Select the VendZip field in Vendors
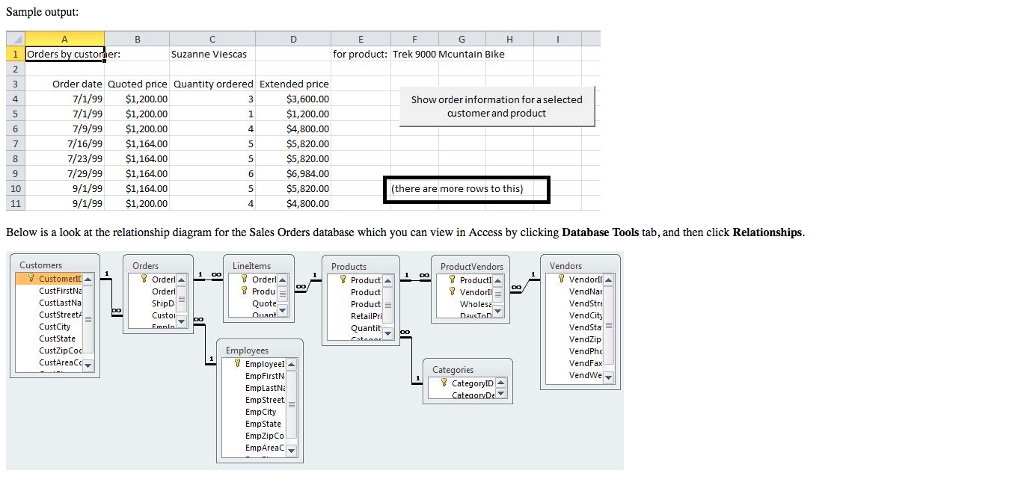This screenshot has height=482, width=1024. [584, 340]
